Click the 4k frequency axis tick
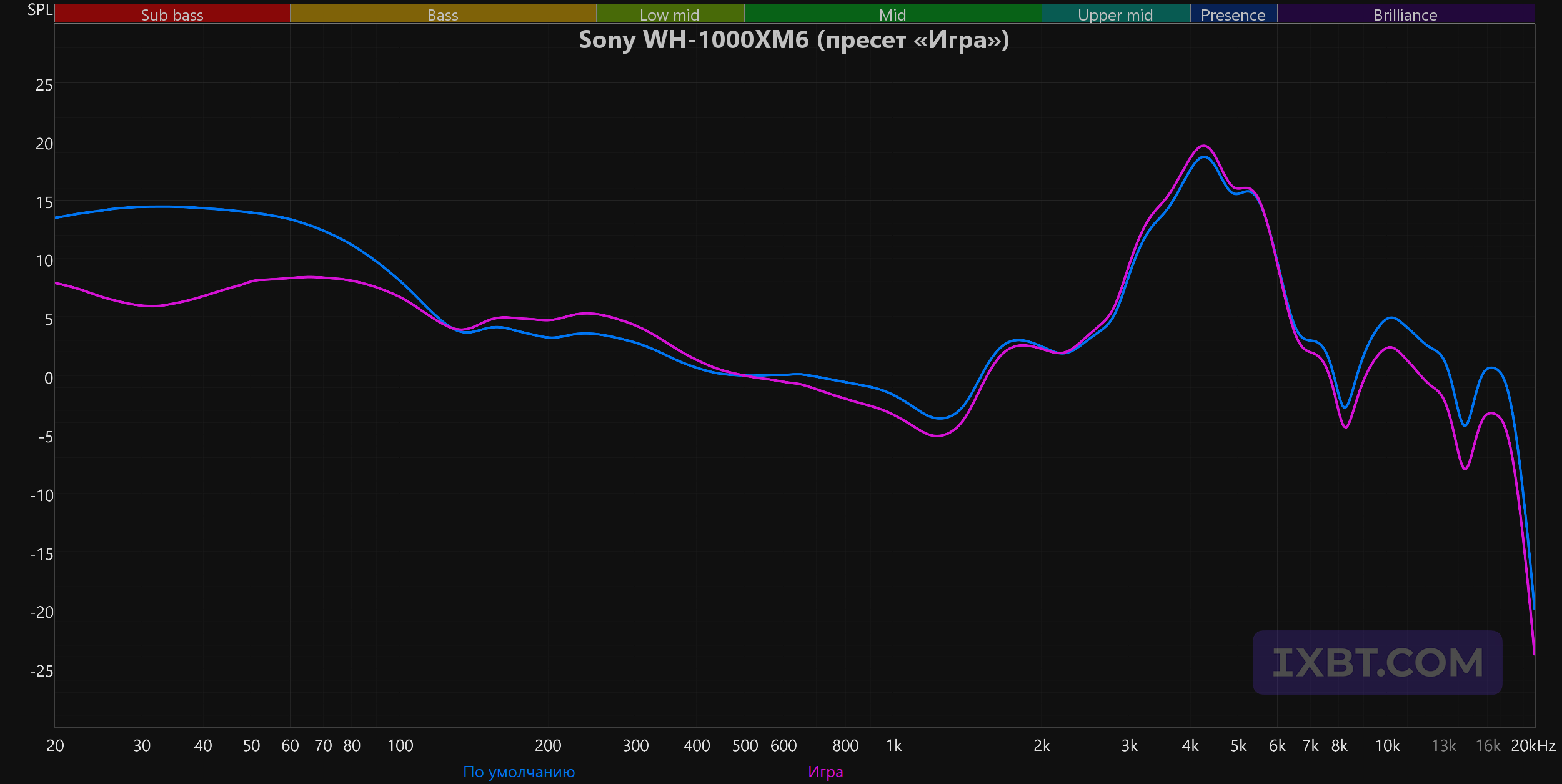Image resolution: width=1562 pixels, height=784 pixels. [1190, 746]
